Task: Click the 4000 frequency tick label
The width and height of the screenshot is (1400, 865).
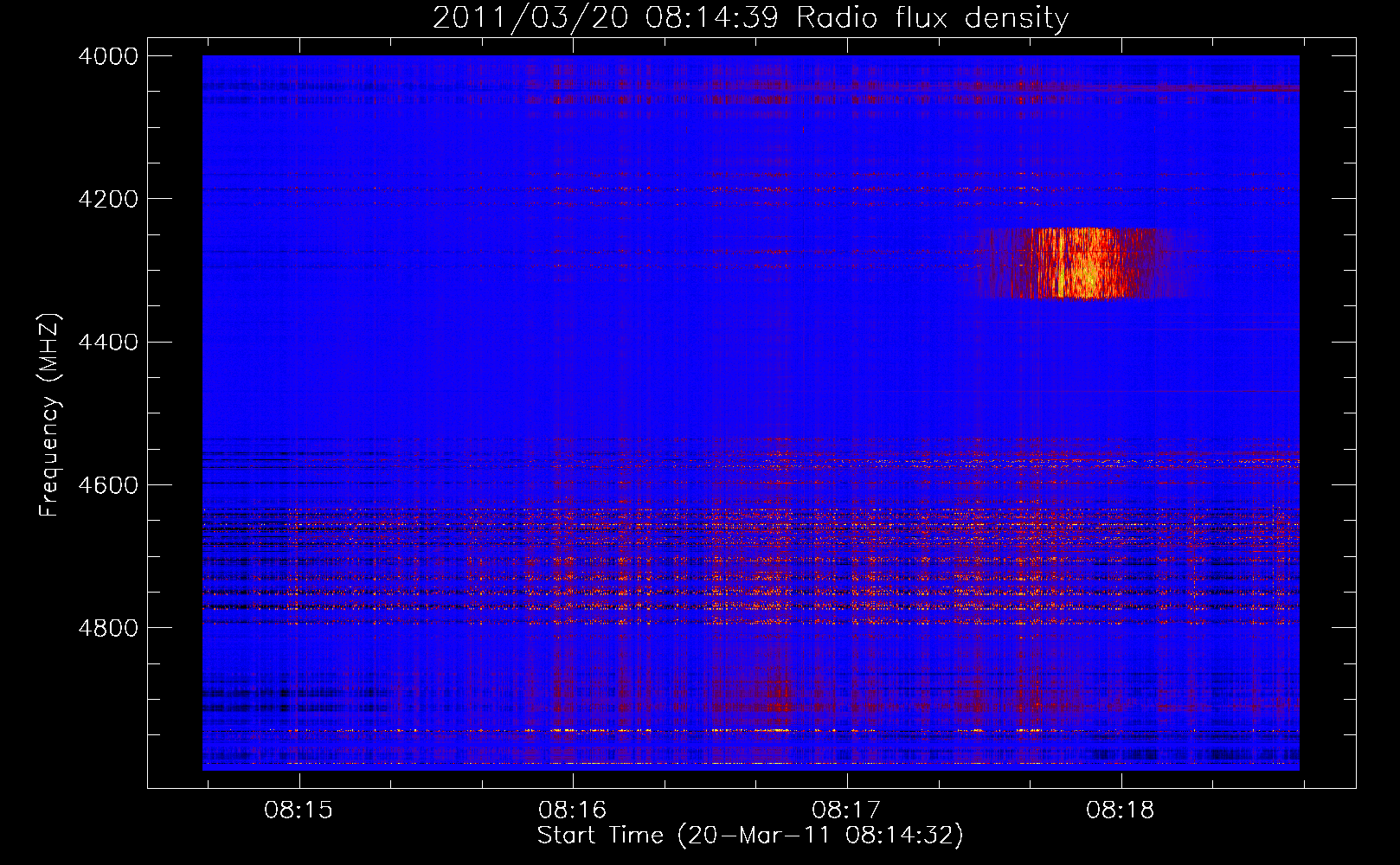Action: coord(108,56)
